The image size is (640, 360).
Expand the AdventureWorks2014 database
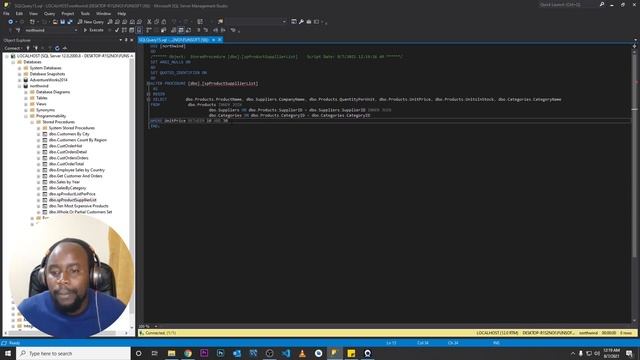[x=20, y=80]
